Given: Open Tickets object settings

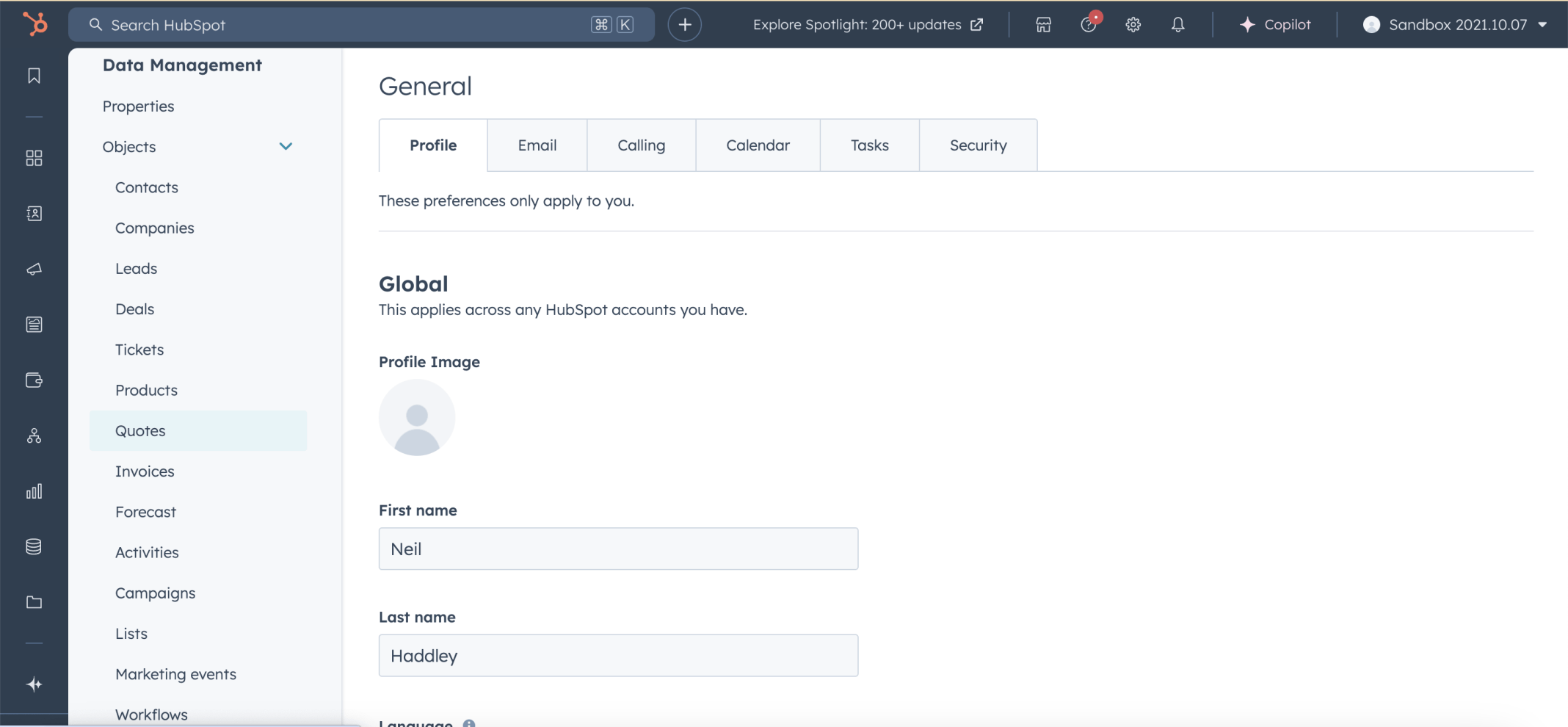Looking at the screenshot, I should tap(139, 350).
